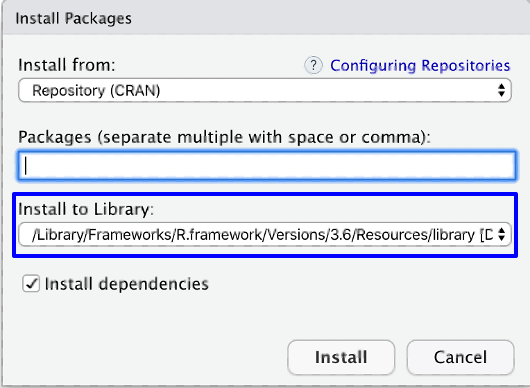Click the 'Repository (CRAN)' text
The width and height of the screenshot is (530, 388).
pos(96,91)
